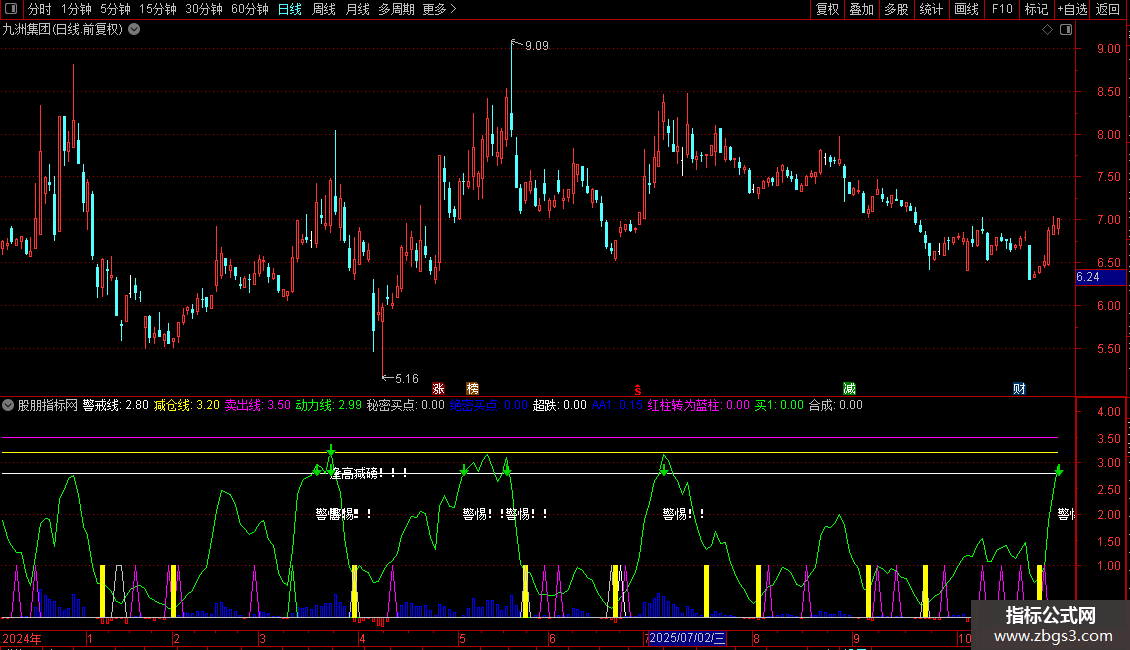Click the panel layout icon at top-left
The width and height of the screenshot is (1130, 650).
(x=11, y=10)
